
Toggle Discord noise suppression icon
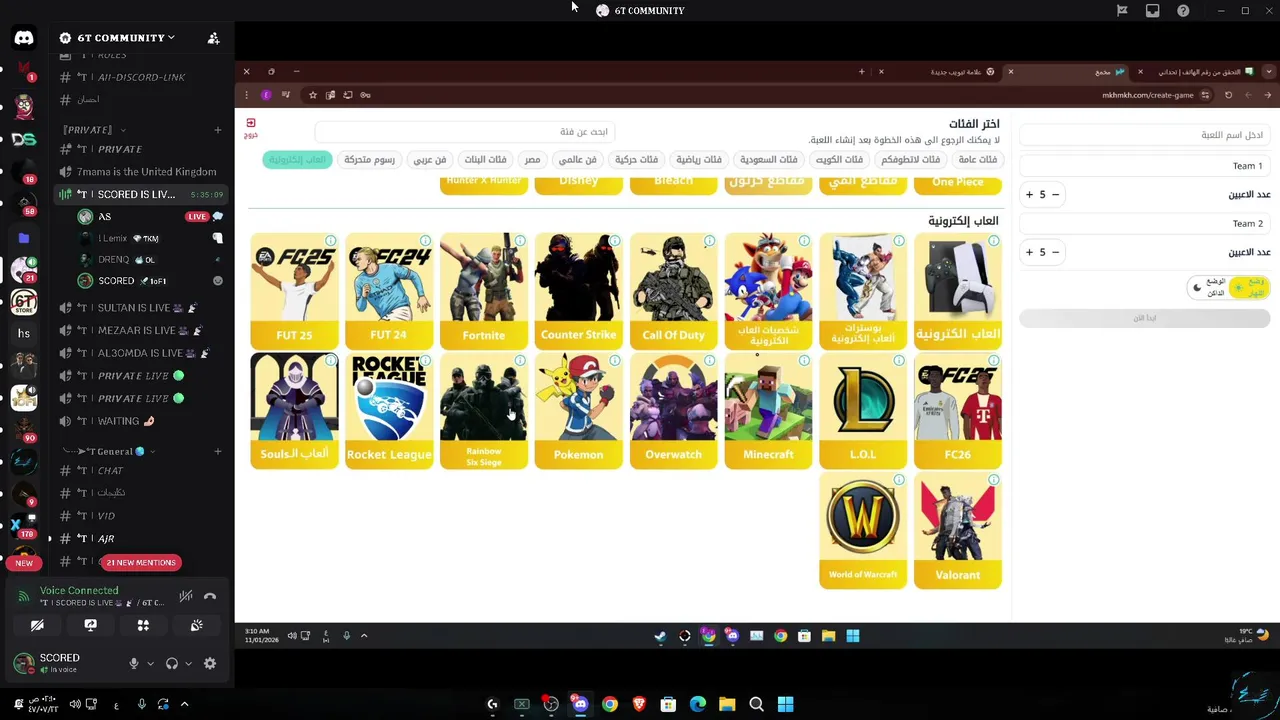[x=186, y=597]
